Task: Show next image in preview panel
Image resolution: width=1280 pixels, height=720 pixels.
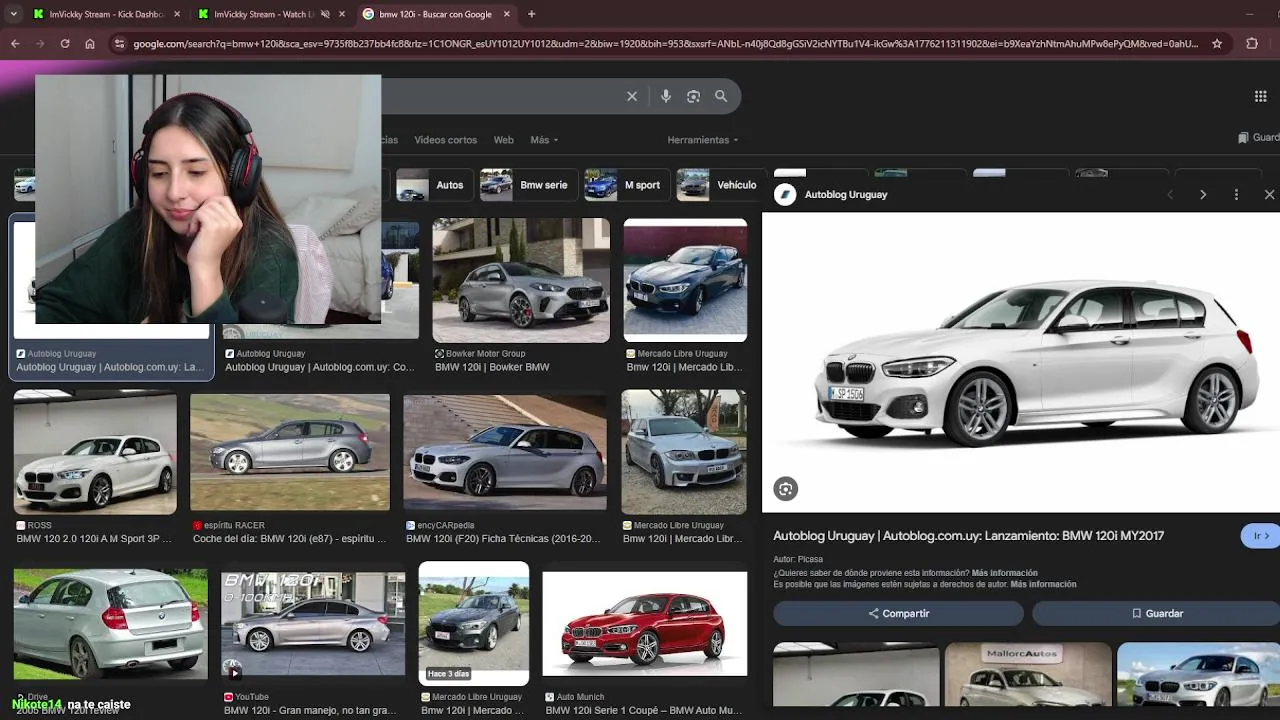Action: (x=1203, y=195)
